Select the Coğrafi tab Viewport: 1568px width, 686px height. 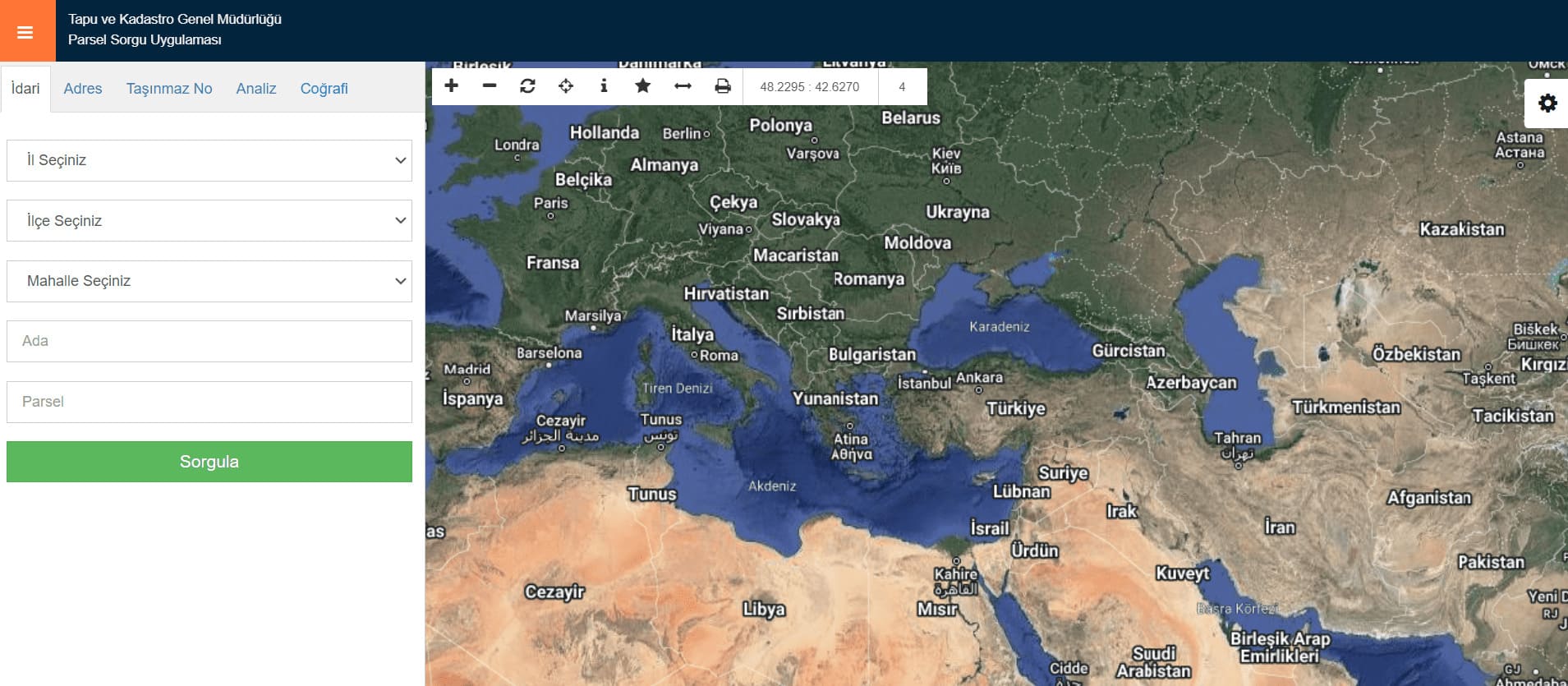[x=324, y=89]
